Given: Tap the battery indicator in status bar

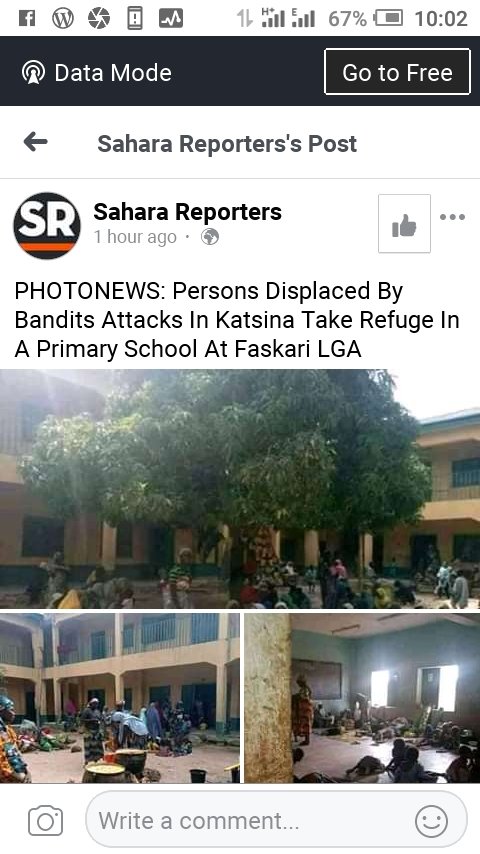Looking at the screenshot, I should point(388,19).
